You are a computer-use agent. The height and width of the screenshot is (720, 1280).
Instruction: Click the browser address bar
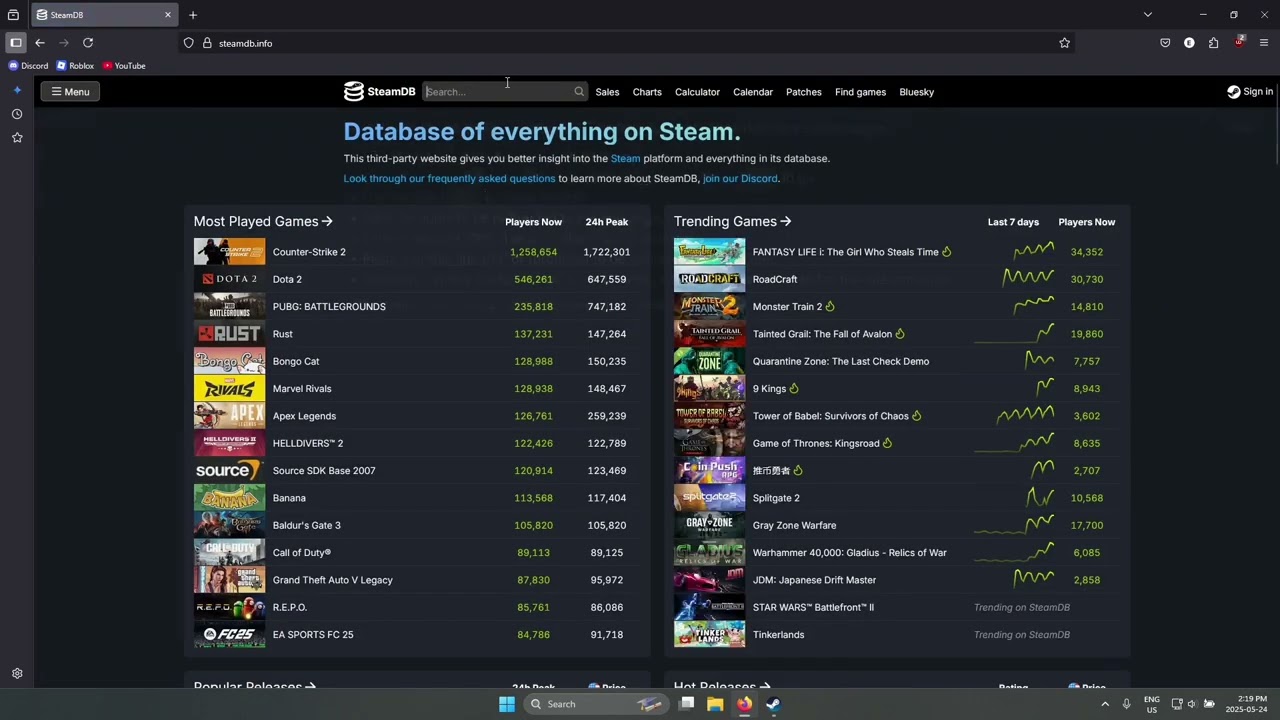630,43
